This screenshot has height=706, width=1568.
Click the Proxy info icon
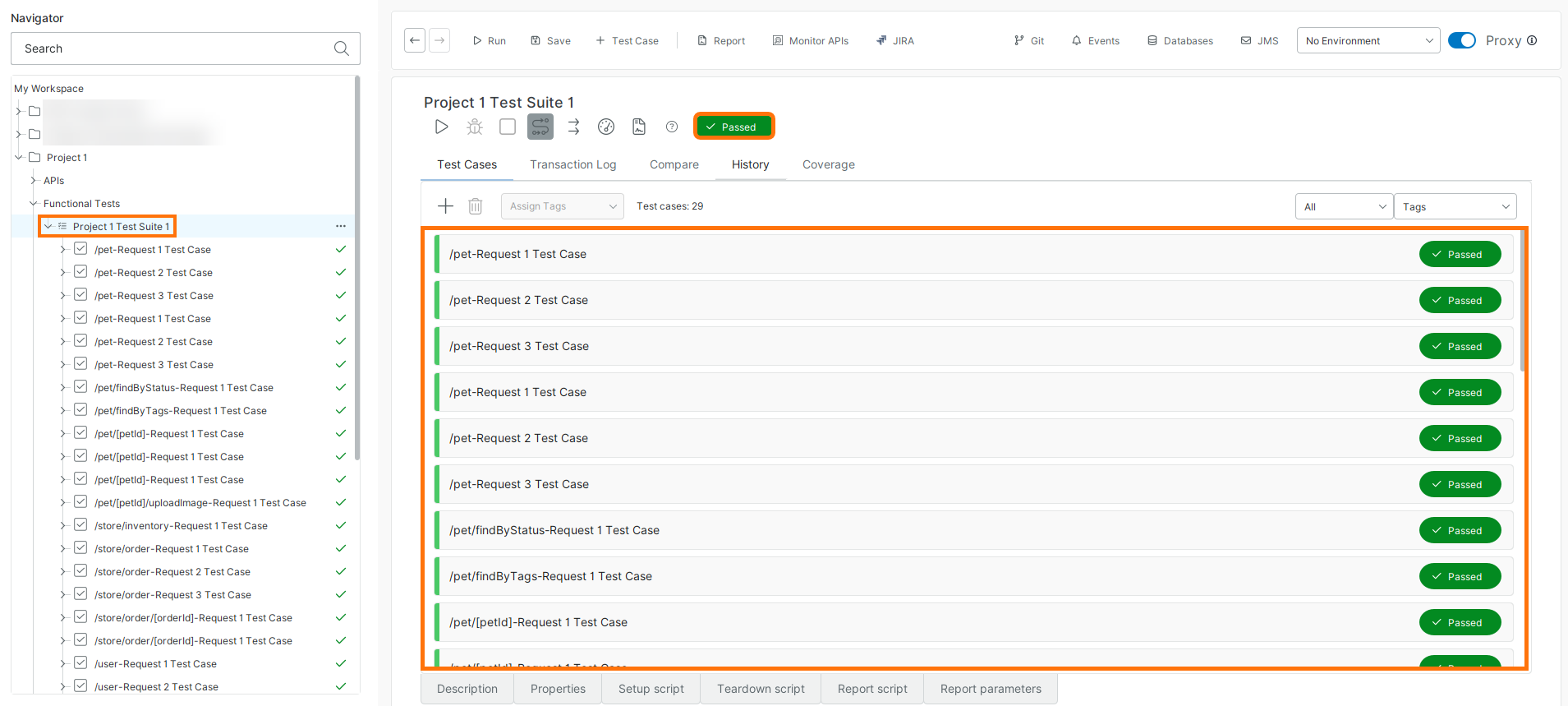pos(1532,40)
